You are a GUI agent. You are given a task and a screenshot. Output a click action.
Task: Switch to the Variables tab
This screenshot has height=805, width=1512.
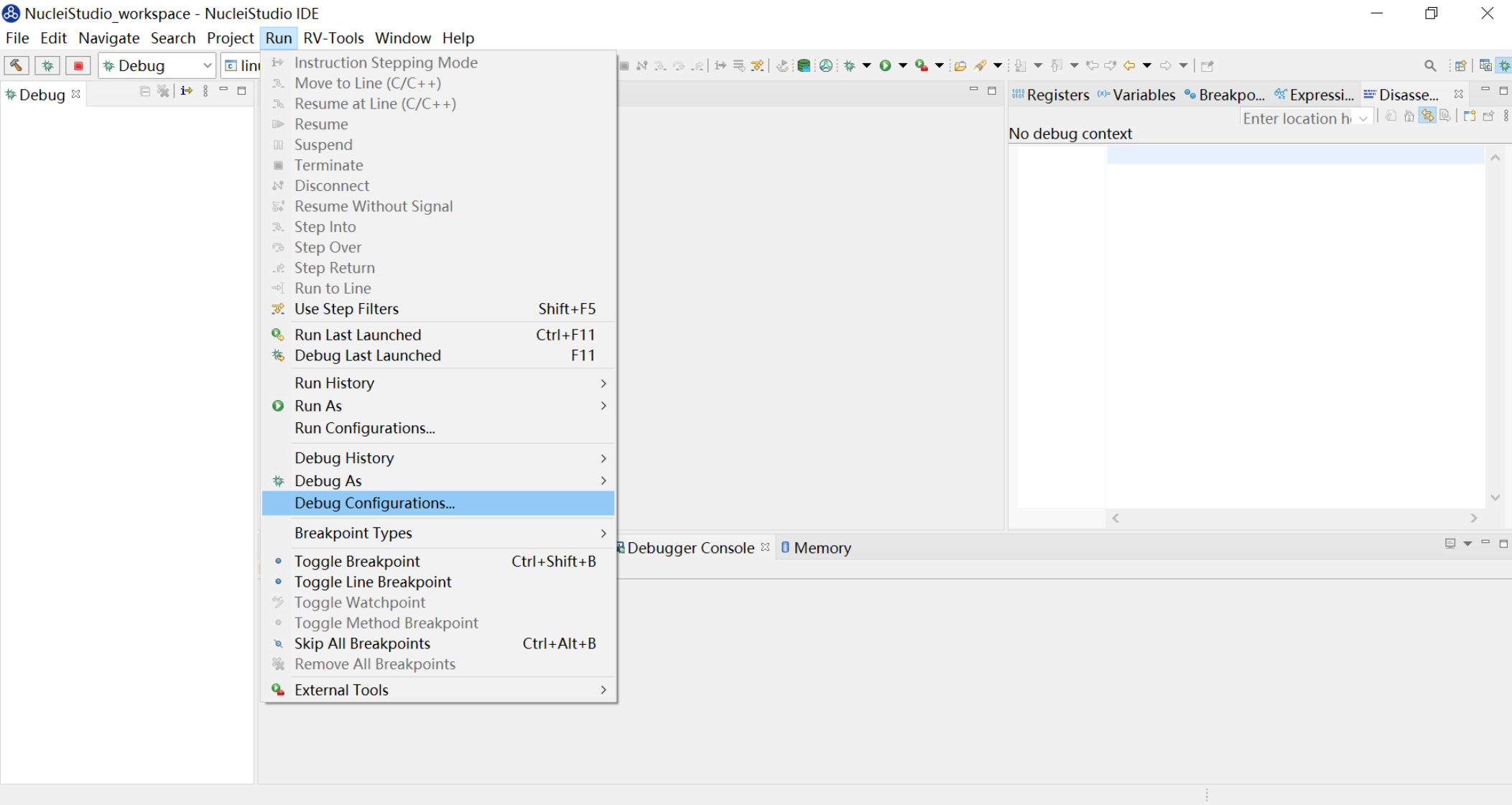[1137, 95]
